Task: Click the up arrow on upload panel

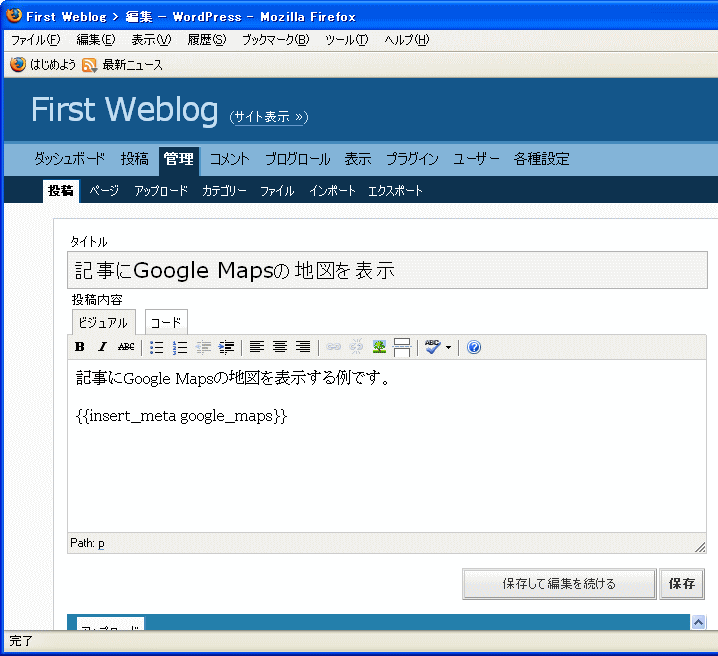Action: pyautogui.click(x=698, y=622)
